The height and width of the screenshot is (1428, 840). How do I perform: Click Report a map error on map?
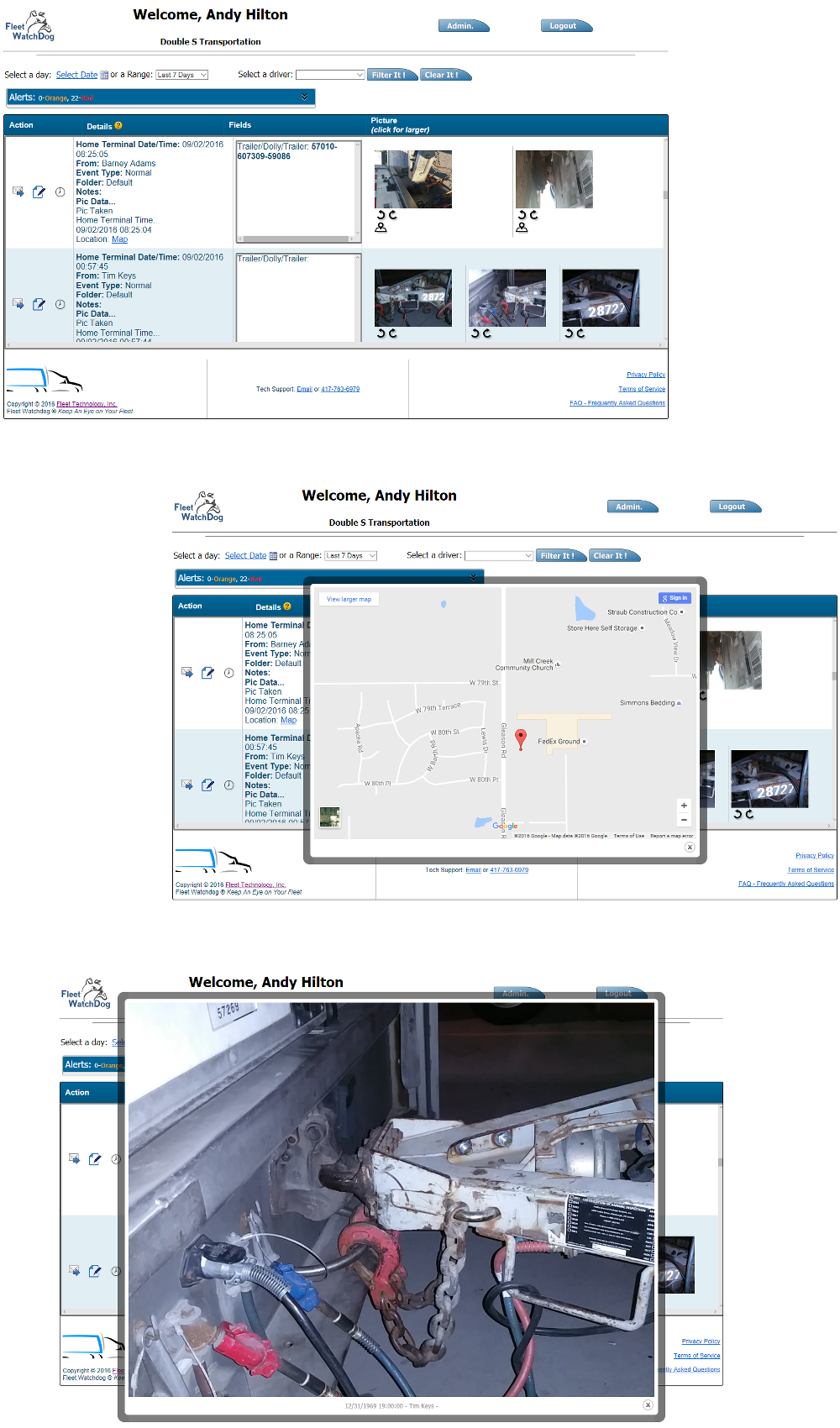click(x=672, y=836)
